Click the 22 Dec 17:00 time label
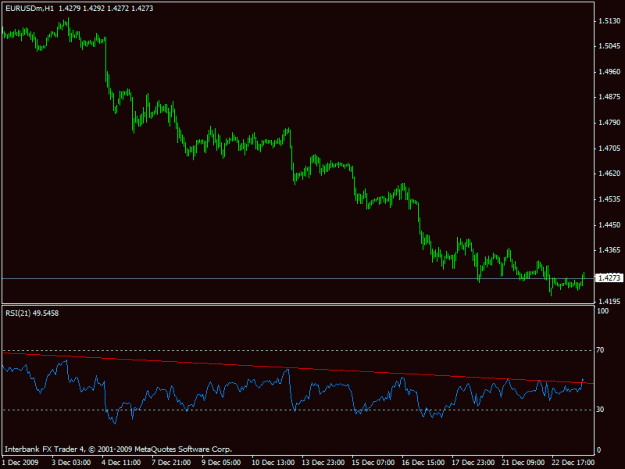Screen dimensions: 625x469 tap(573, 462)
